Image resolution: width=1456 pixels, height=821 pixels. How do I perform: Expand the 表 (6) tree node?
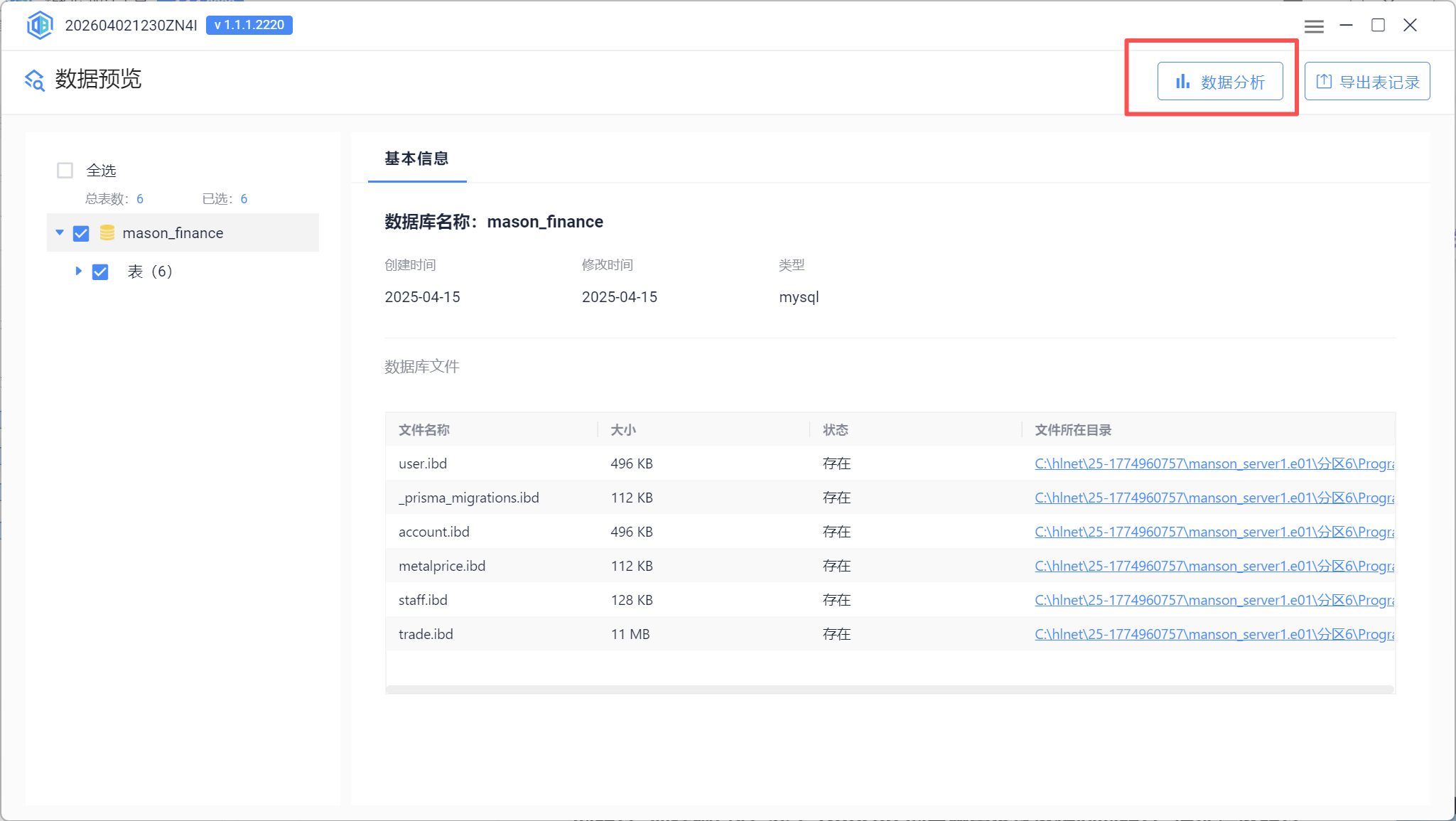tap(79, 271)
